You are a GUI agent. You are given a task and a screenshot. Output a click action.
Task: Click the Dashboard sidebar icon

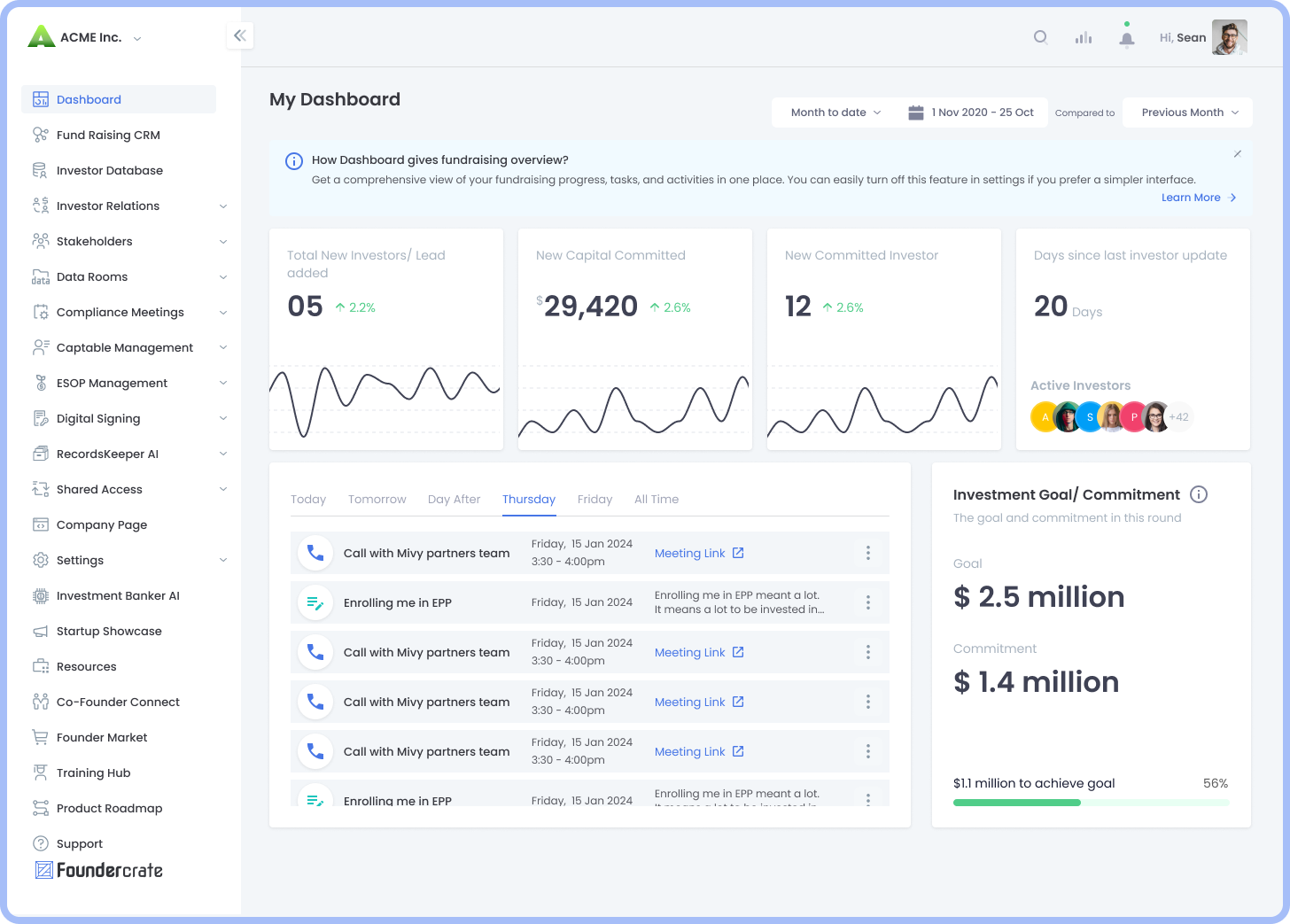pos(41,99)
